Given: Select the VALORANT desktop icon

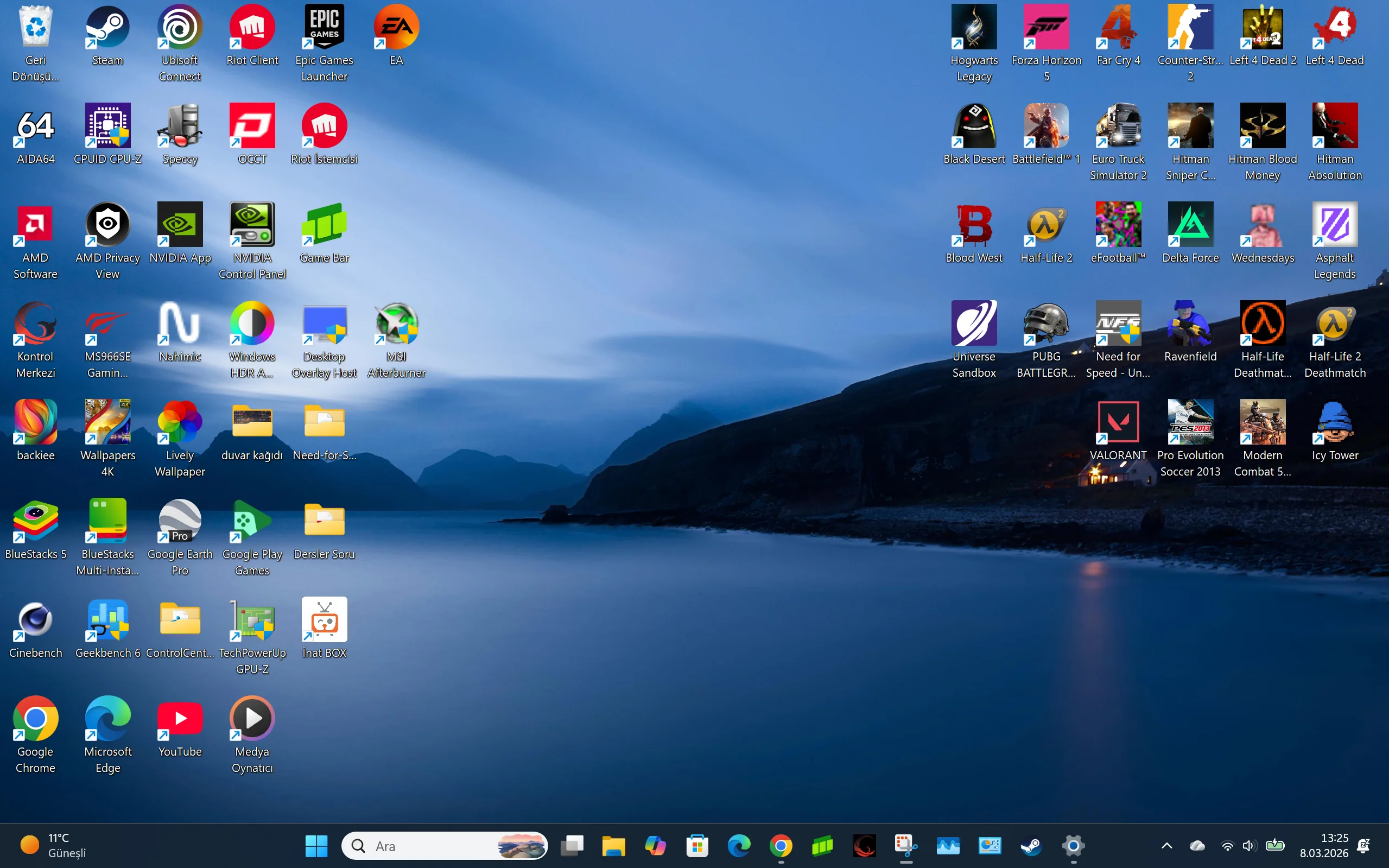Looking at the screenshot, I should 1118,422.
